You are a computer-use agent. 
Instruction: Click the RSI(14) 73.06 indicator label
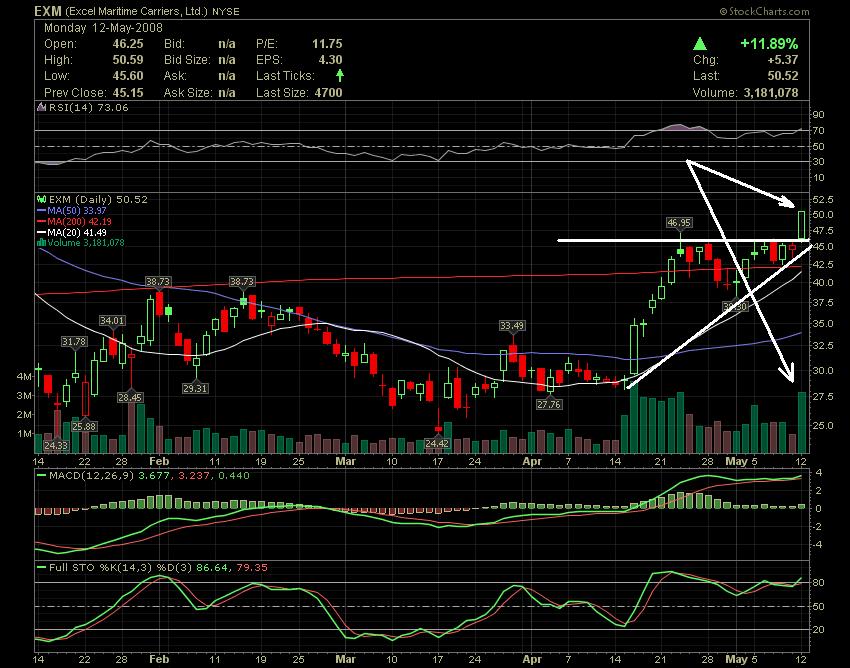pyautogui.click(x=88, y=107)
